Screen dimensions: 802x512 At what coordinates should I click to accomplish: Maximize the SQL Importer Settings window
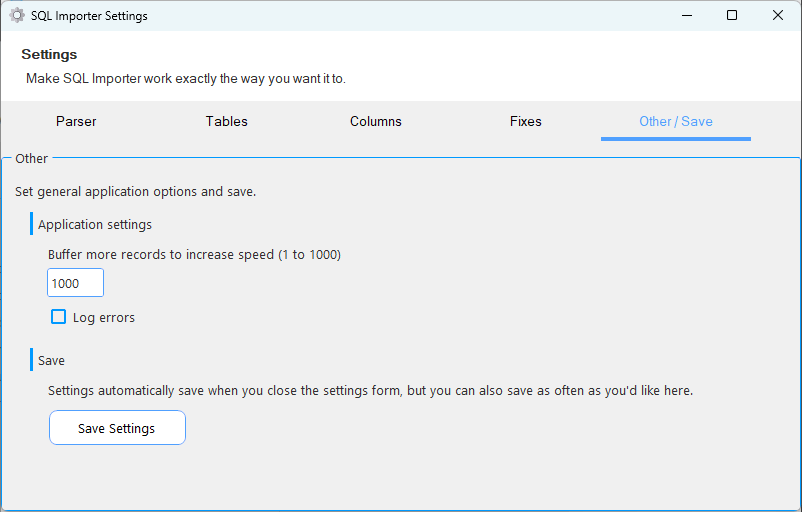pos(732,15)
